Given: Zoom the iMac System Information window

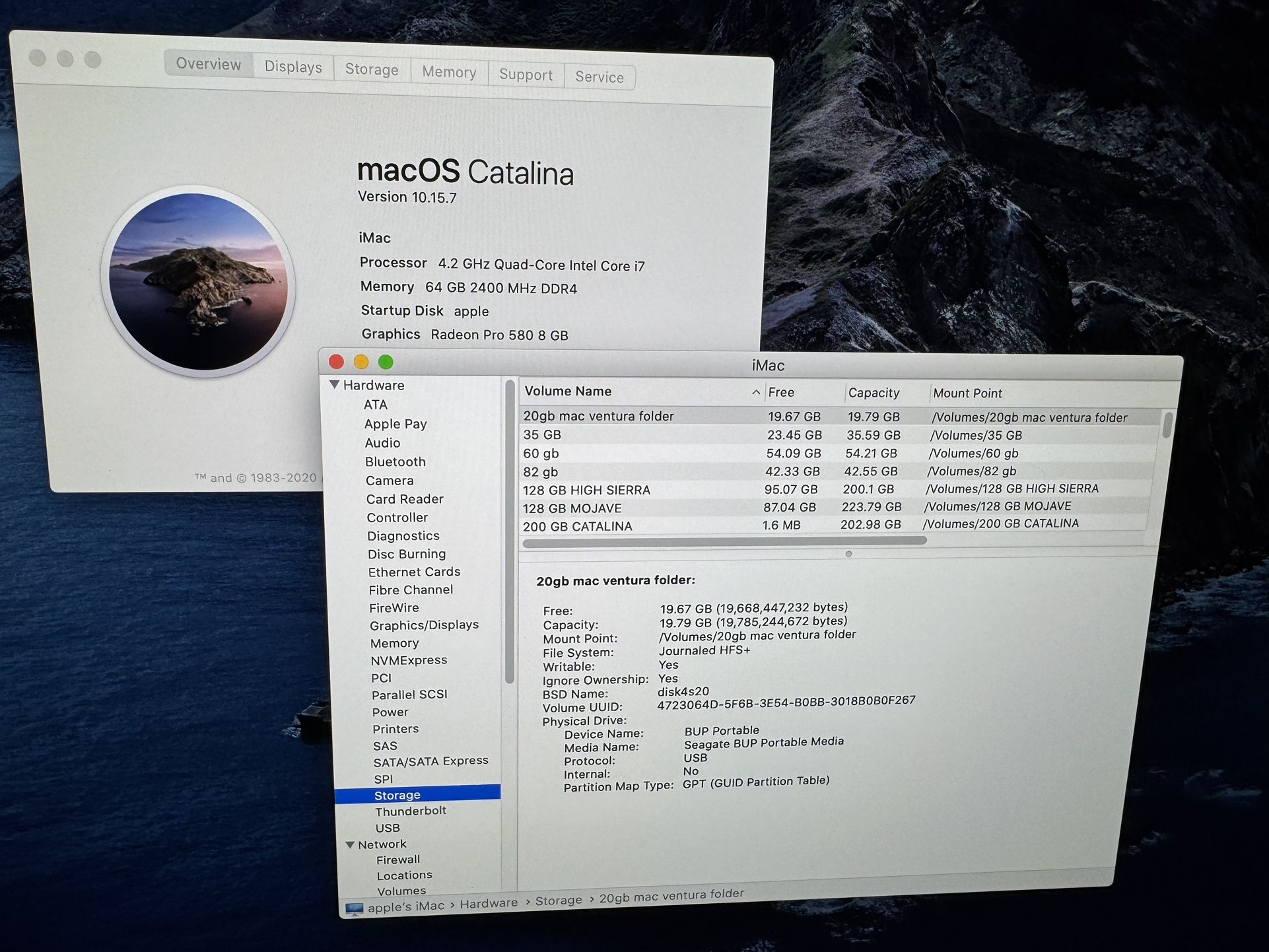Looking at the screenshot, I should click(386, 362).
